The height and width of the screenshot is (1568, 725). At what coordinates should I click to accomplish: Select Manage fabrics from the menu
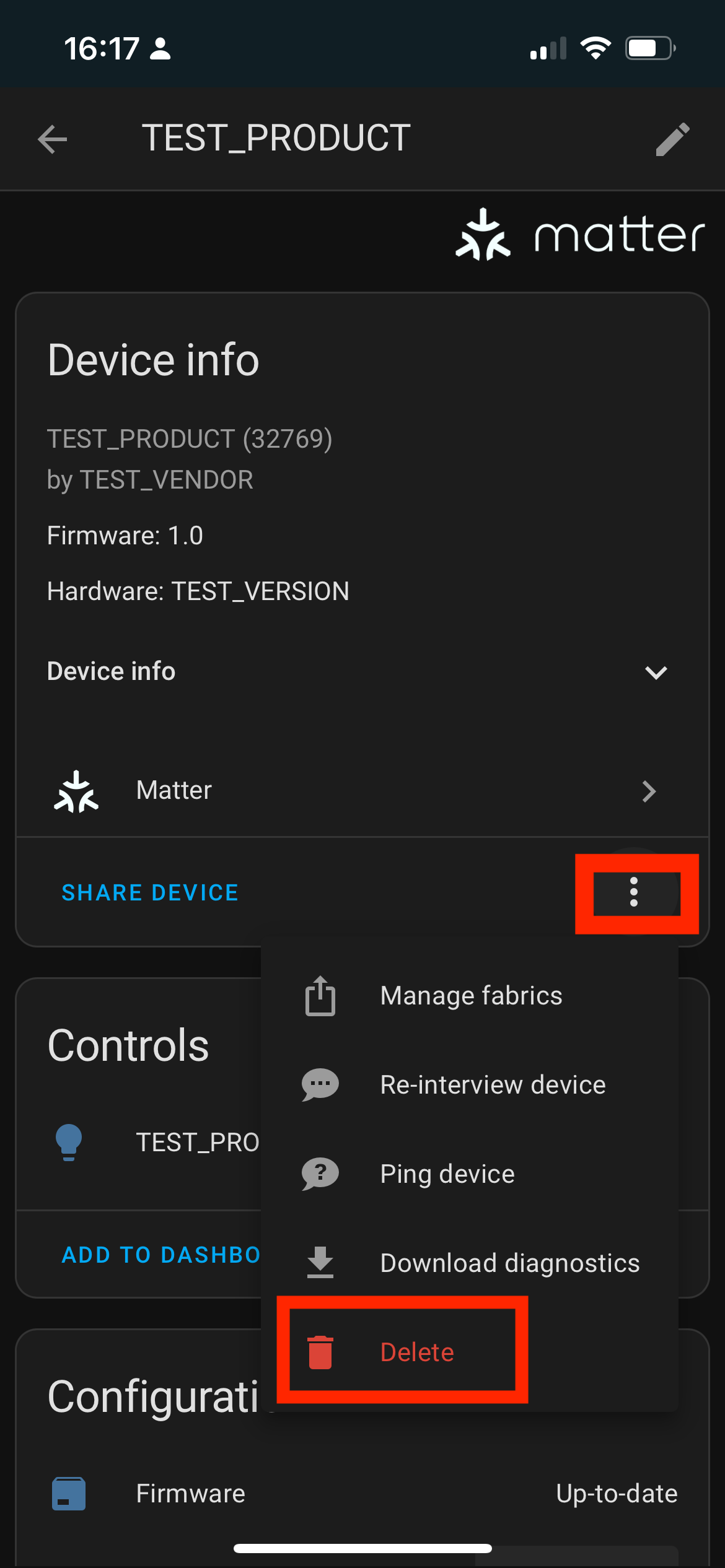[471, 996]
